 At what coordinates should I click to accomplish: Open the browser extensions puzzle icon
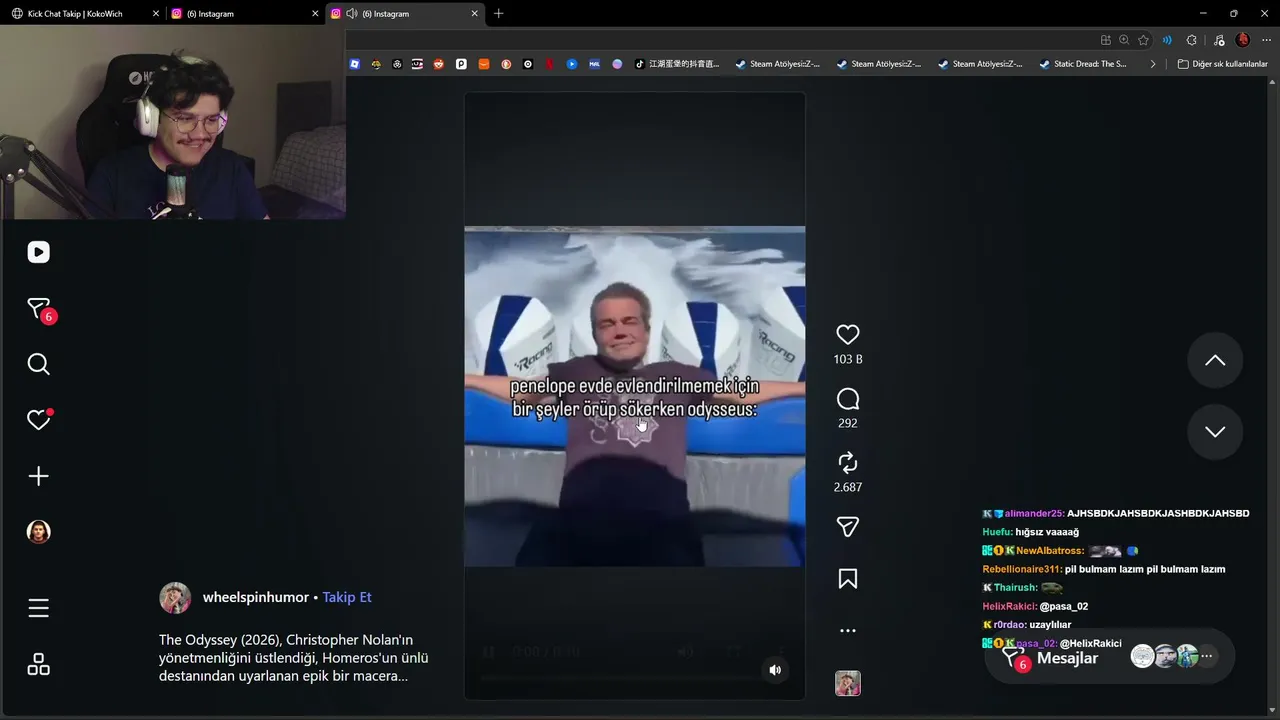coord(1191,40)
